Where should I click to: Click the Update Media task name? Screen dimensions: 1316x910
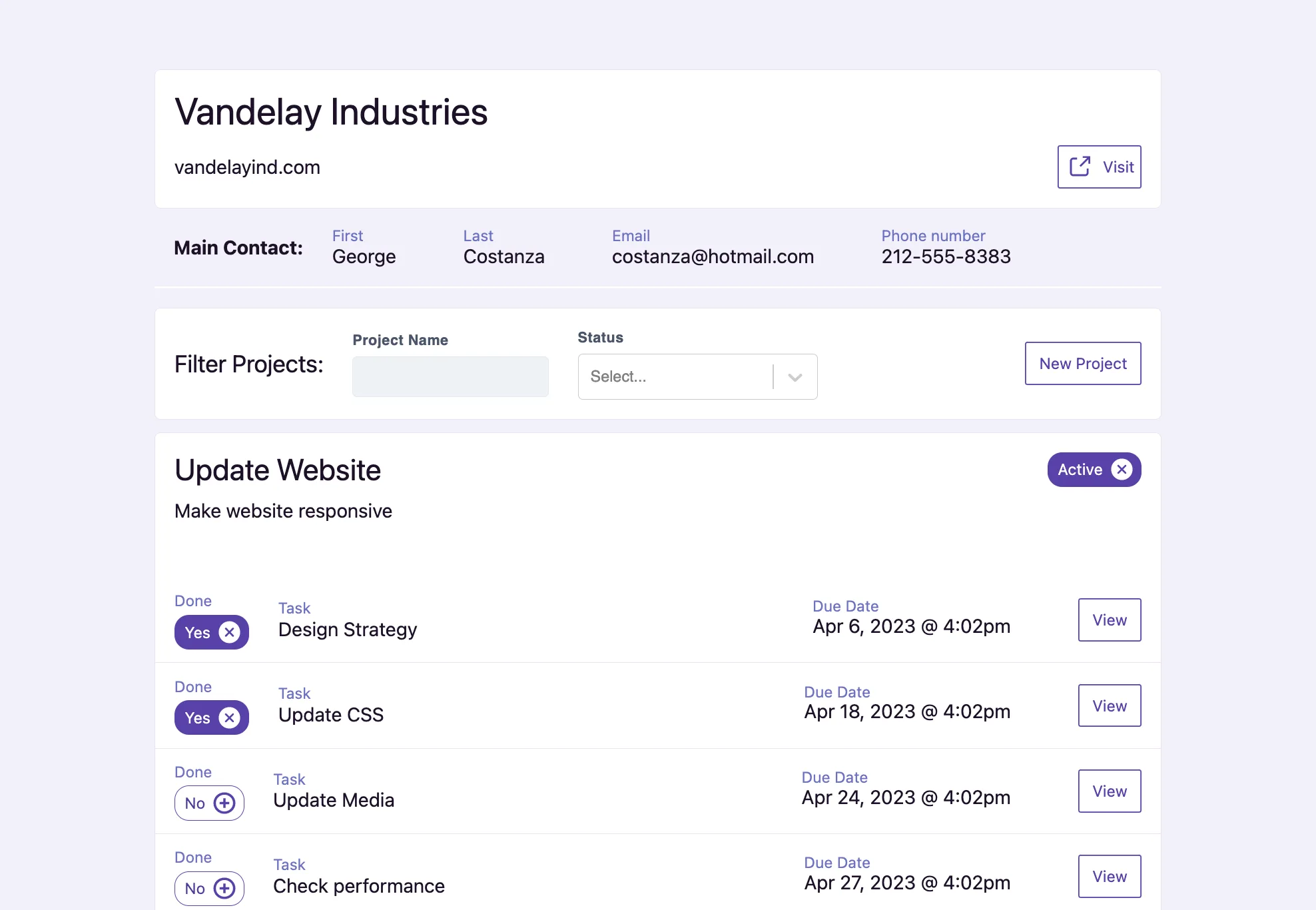tap(334, 800)
